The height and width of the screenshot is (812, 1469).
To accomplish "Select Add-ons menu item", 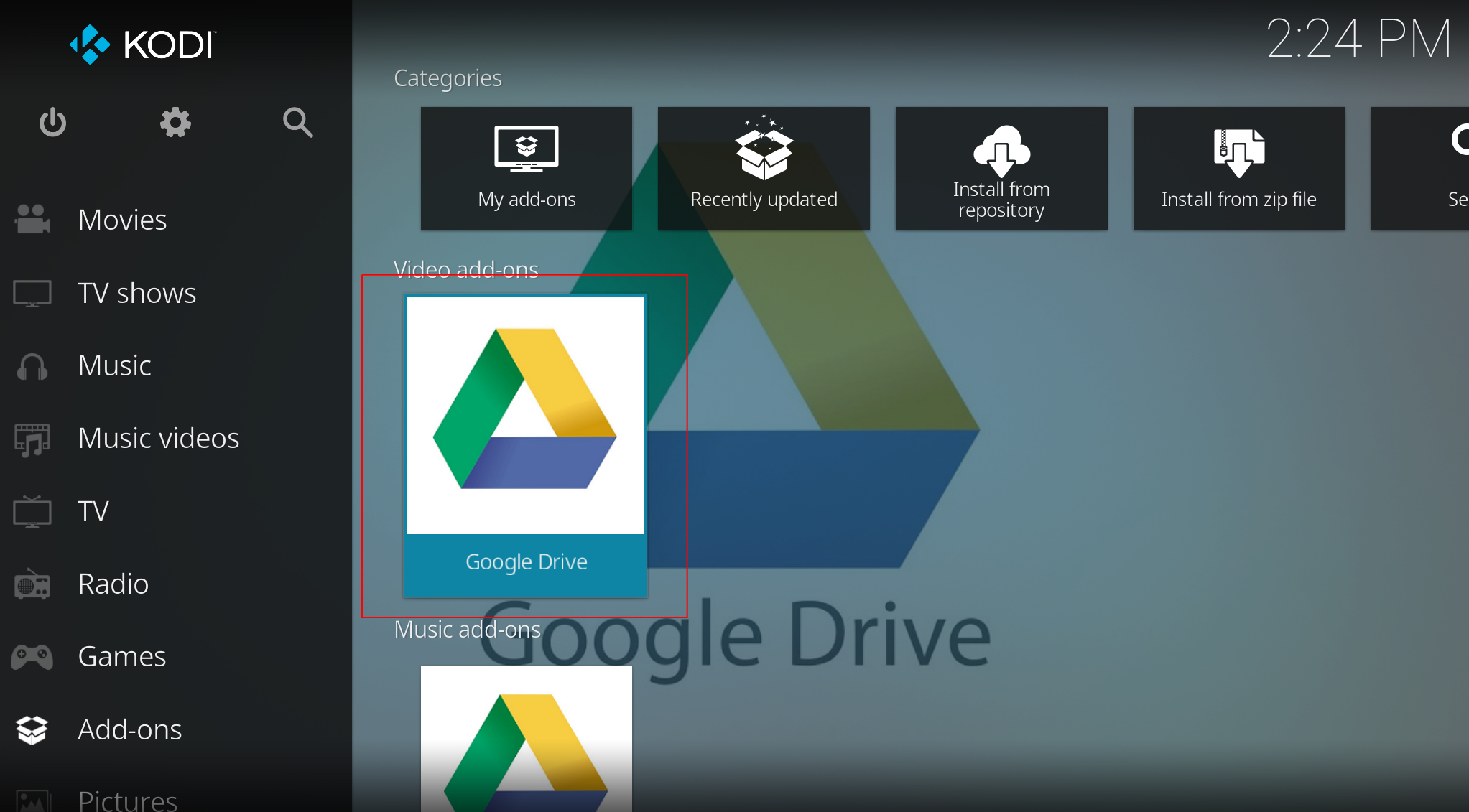I will pos(129,729).
